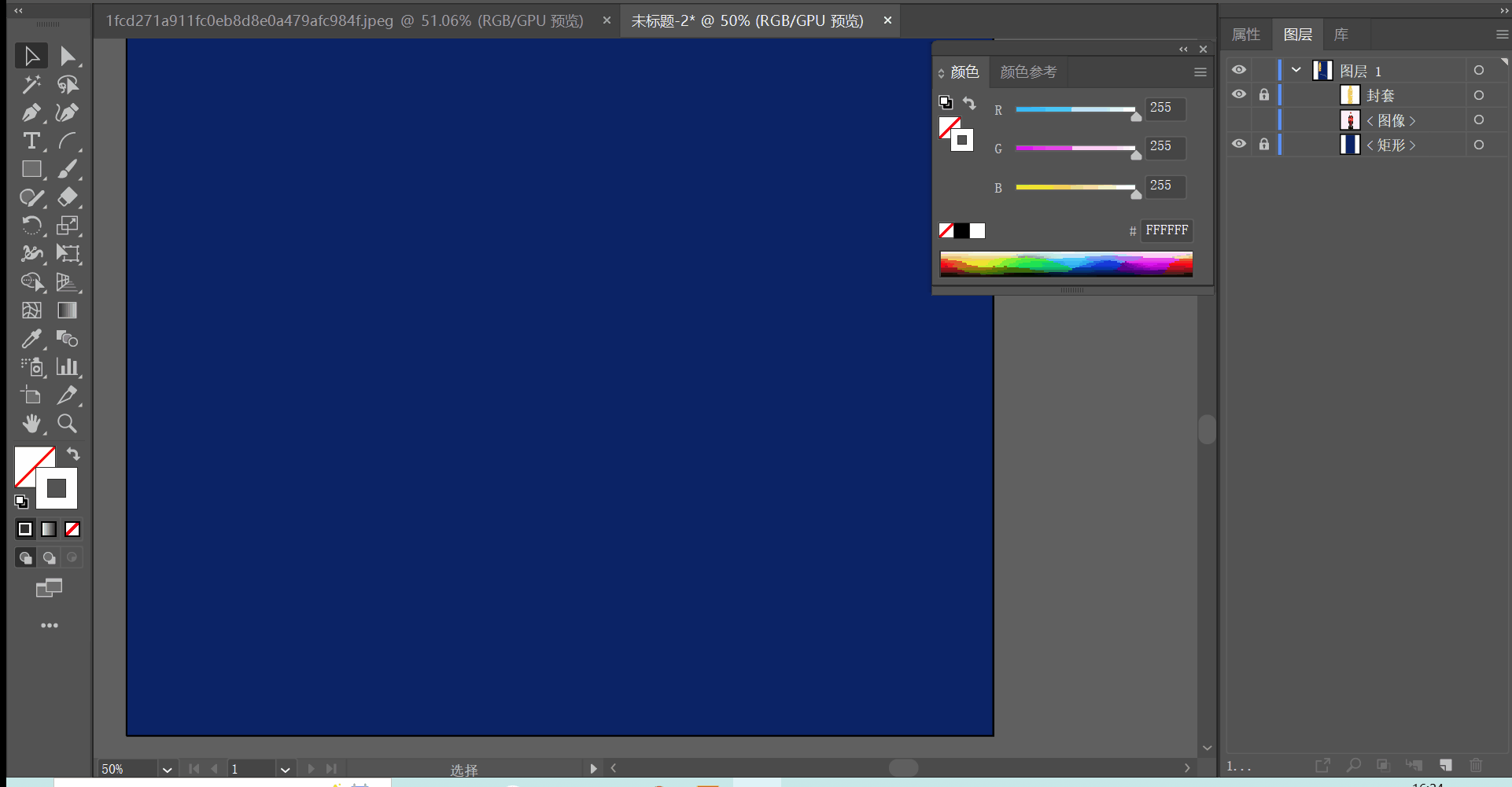
Task: Show the hidden <图像> layer
Action: [x=1239, y=120]
